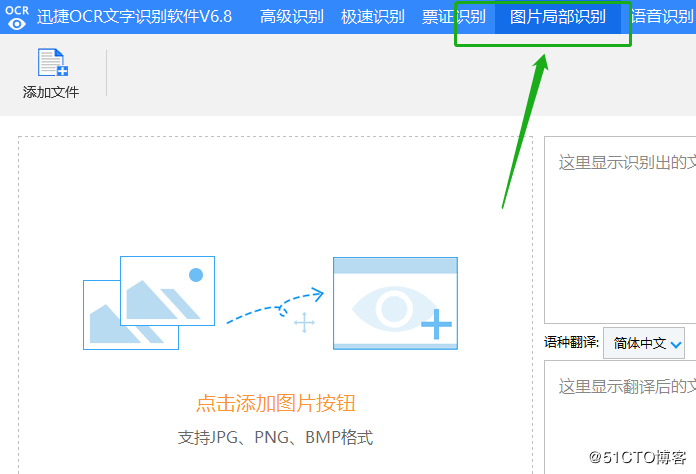Click the stacked pictures illustration
This screenshot has height=474, width=696.
149,303
